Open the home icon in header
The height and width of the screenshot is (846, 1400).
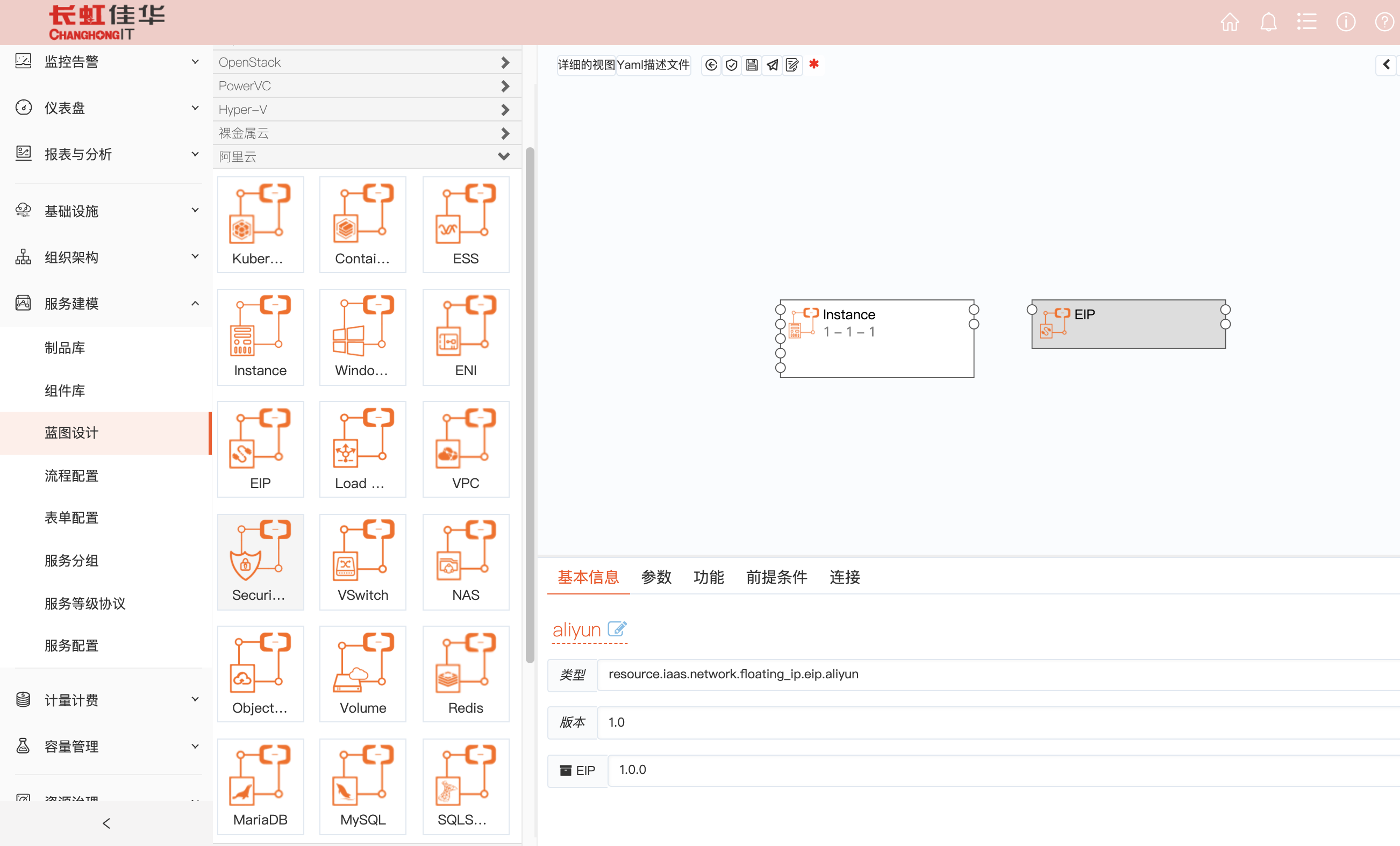[1230, 22]
